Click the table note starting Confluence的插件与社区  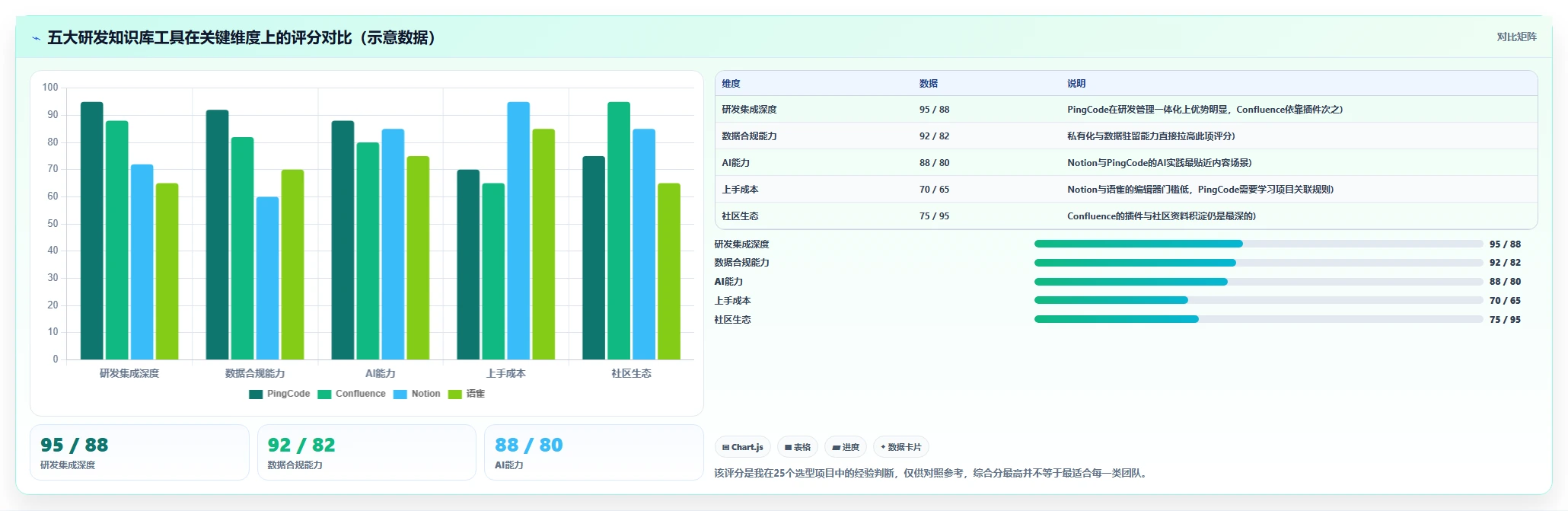click(x=1162, y=216)
